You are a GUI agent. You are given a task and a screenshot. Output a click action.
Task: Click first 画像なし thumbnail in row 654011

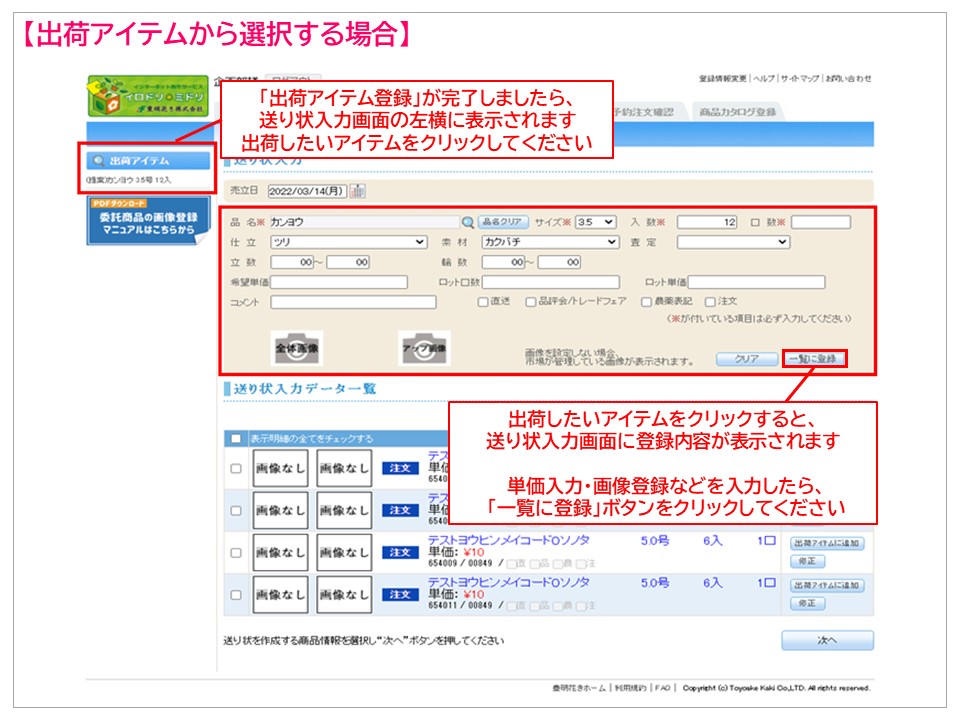pyautogui.click(x=280, y=595)
